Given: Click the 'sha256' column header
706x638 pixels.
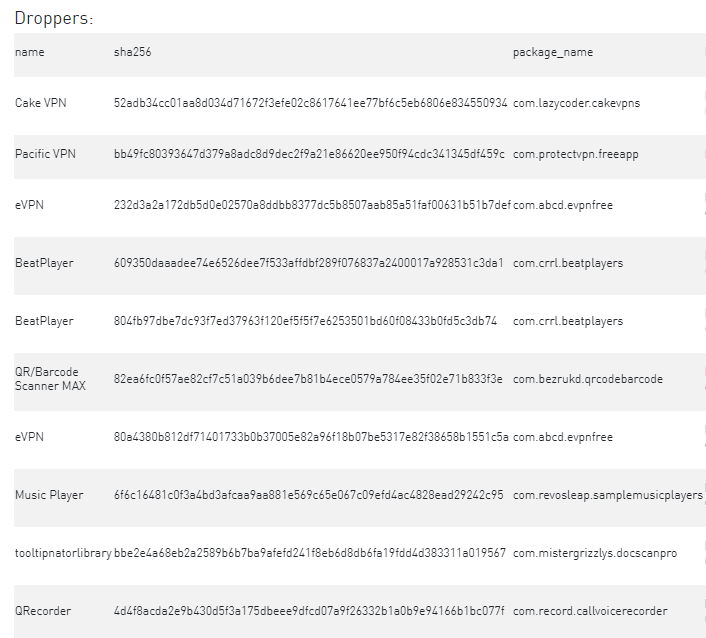Looking at the screenshot, I should [x=132, y=52].
